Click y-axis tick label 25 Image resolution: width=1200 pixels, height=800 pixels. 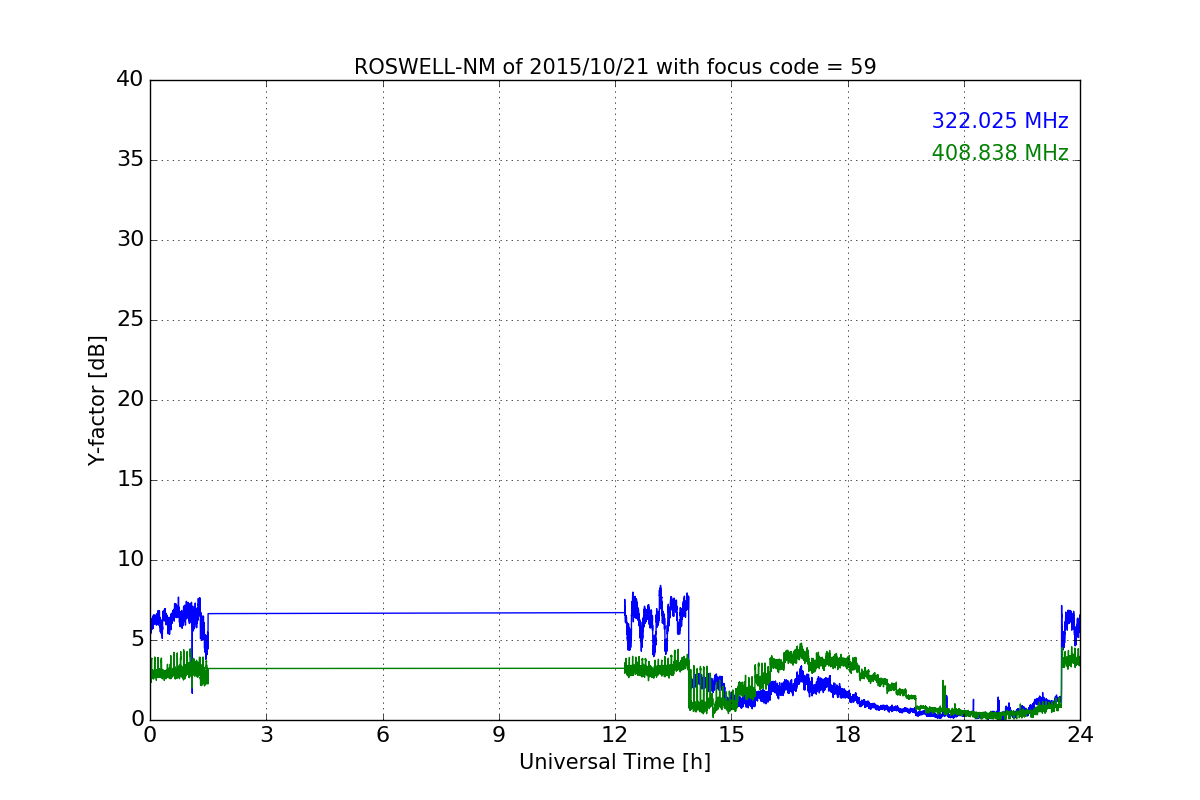coord(130,320)
